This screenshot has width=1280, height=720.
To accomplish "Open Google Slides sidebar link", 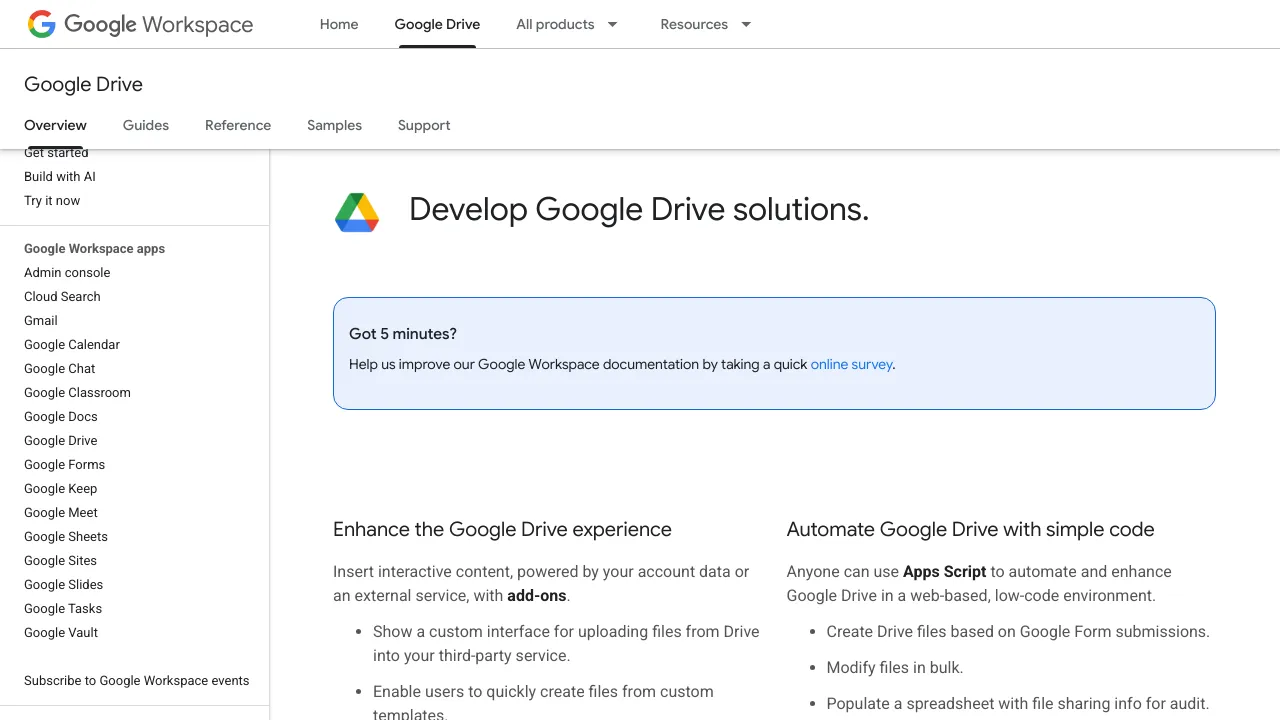I will click(64, 584).
